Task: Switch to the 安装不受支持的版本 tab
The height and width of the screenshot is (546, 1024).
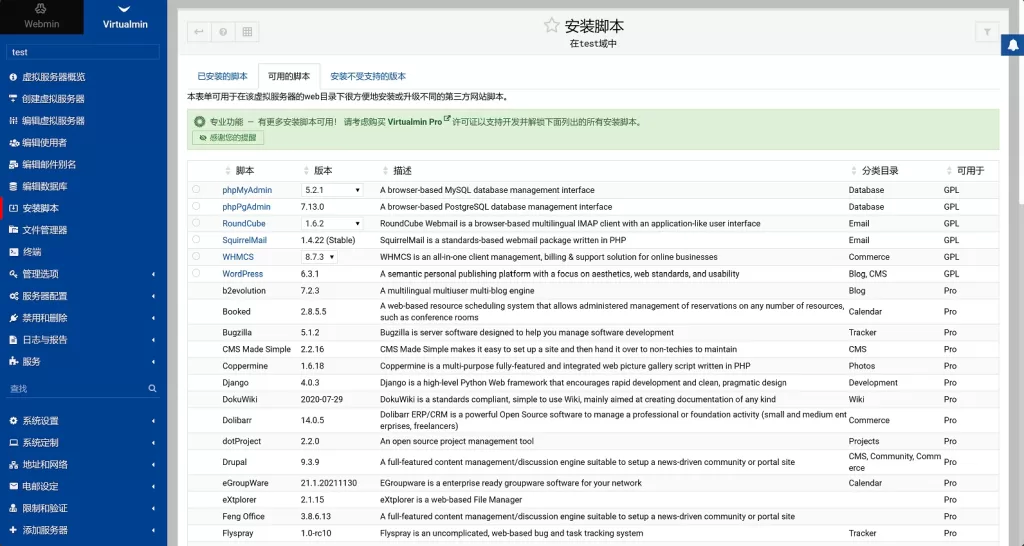Action: 368,76
